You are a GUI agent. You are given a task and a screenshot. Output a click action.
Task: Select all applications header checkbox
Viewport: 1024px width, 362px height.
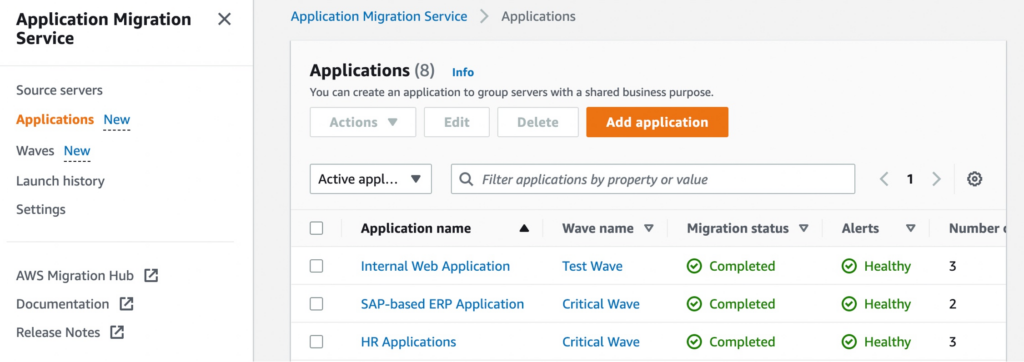tap(317, 228)
